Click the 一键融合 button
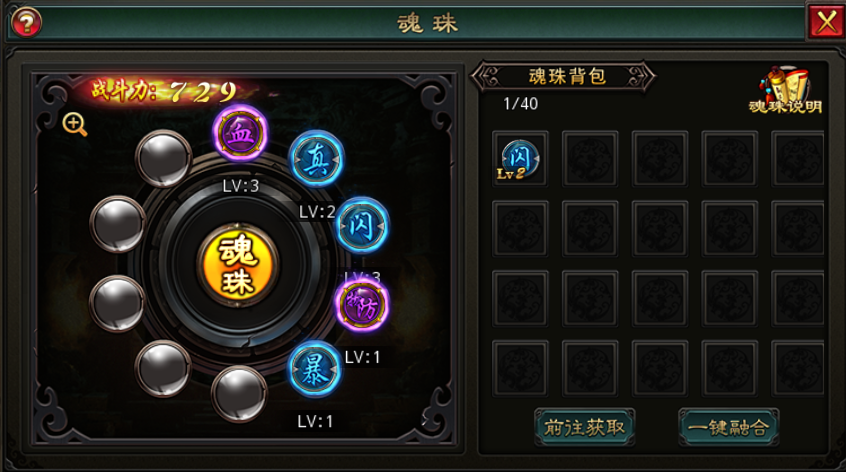The width and height of the screenshot is (846, 472). point(728,427)
